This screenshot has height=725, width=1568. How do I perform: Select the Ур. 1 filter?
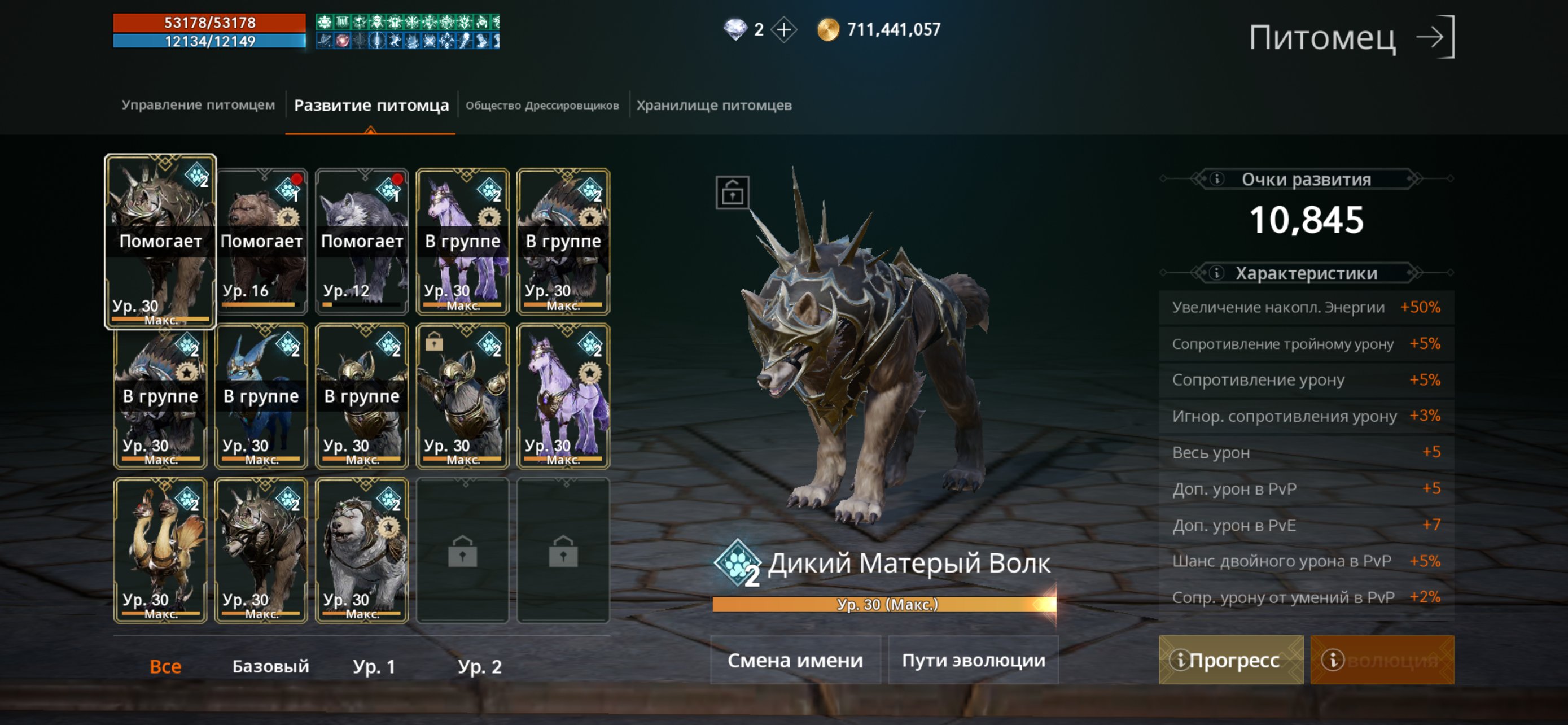click(374, 667)
